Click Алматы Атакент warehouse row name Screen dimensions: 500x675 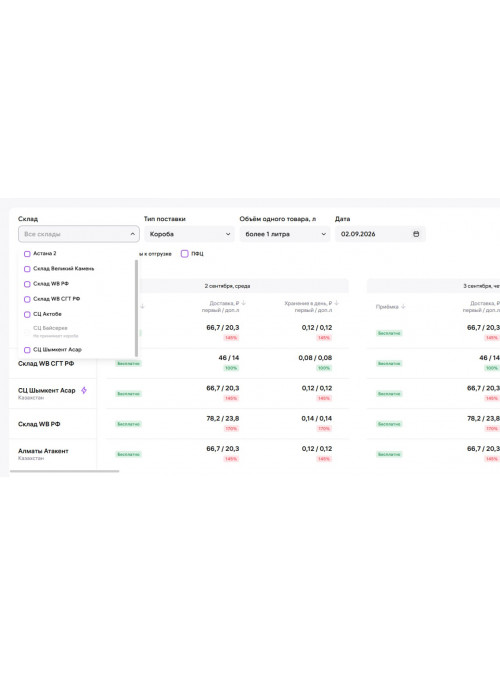pos(43,451)
